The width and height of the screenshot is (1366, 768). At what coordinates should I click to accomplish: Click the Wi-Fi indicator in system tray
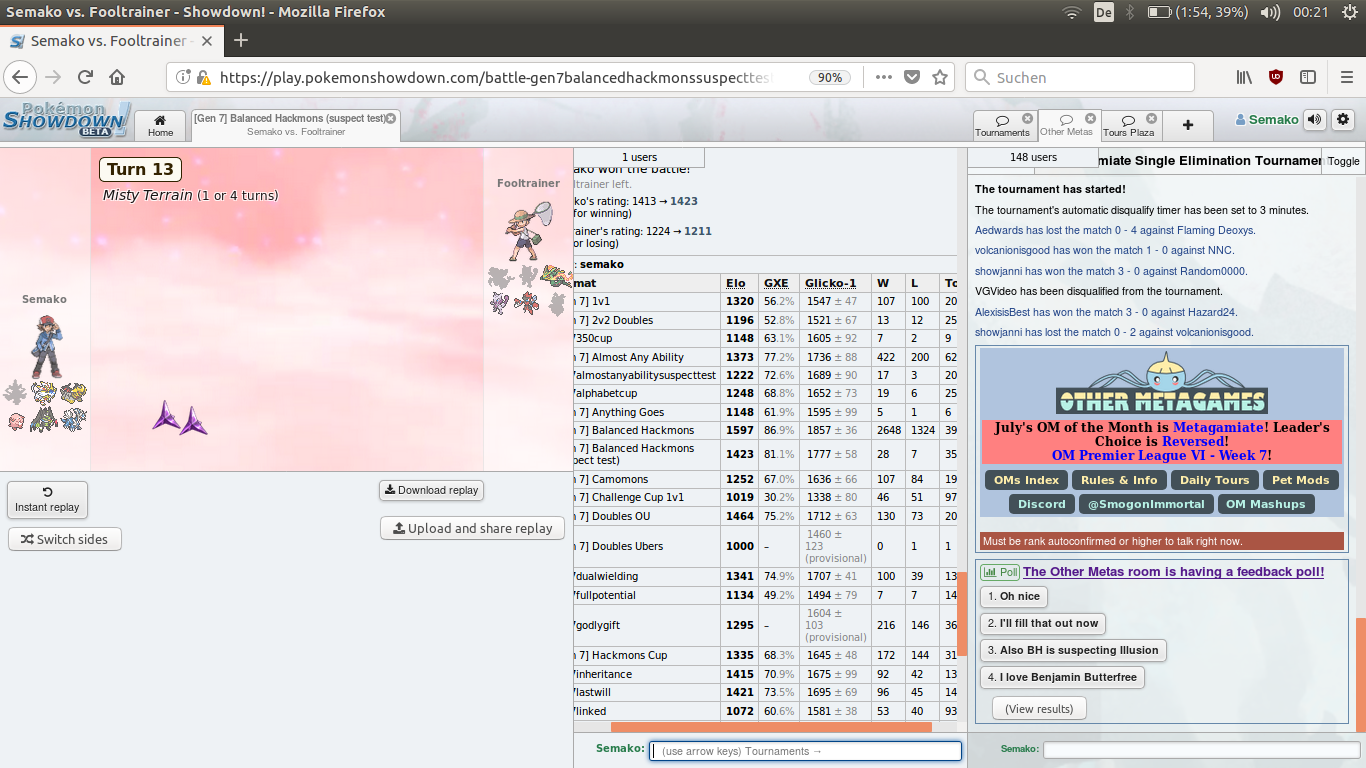coord(1072,12)
